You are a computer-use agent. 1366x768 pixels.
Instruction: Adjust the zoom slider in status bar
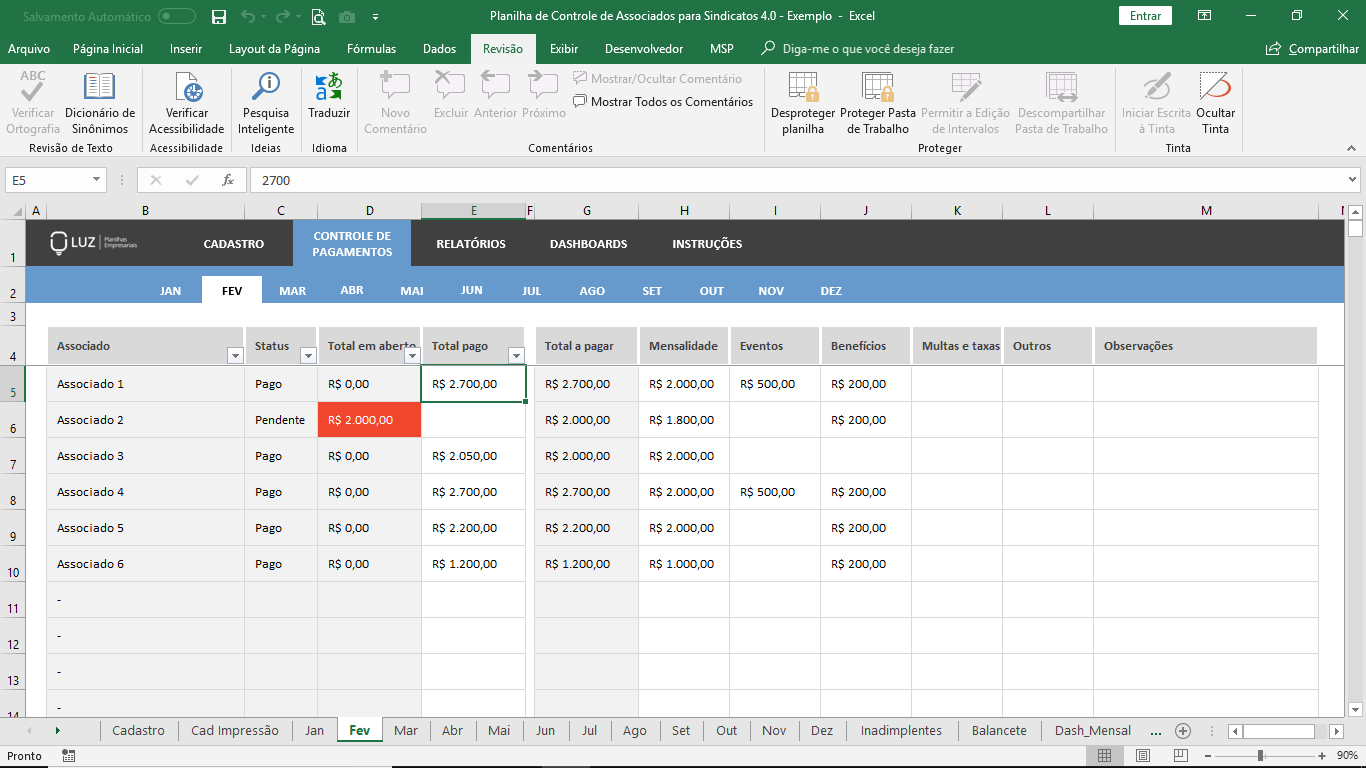[x=1261, y=756]
